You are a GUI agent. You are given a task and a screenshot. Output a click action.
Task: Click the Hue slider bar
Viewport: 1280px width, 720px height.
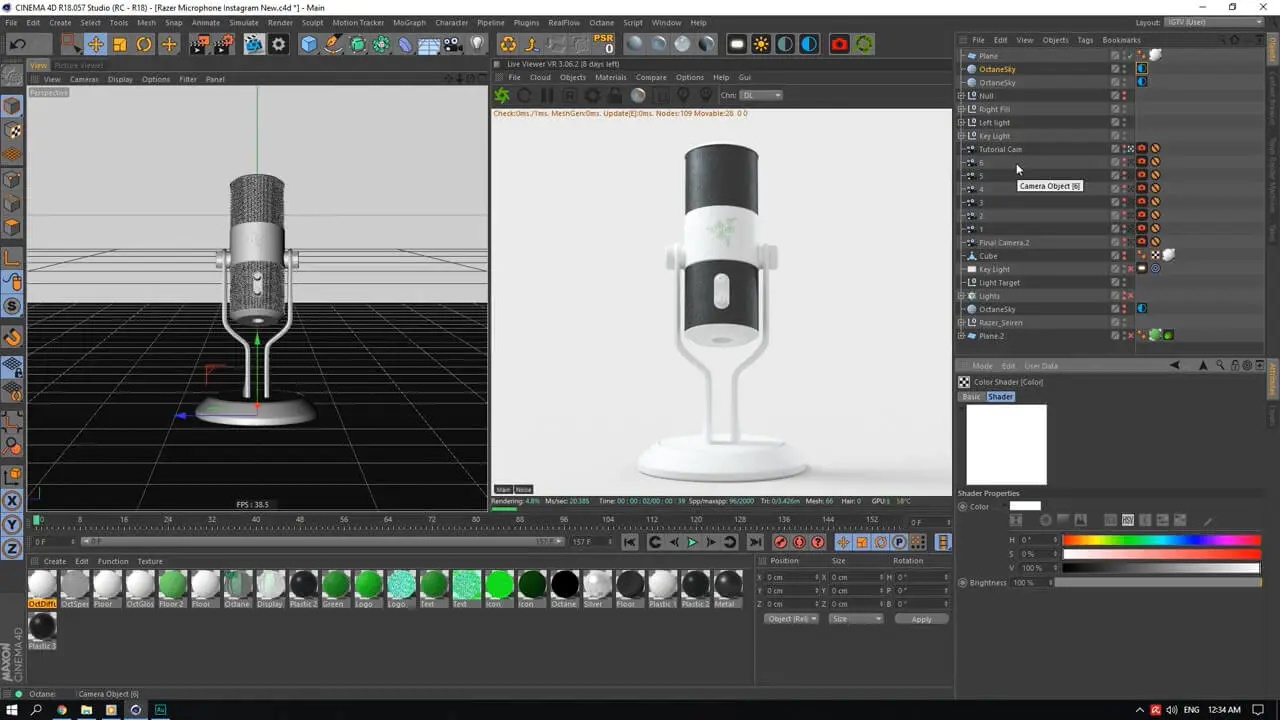(x=1161, y=540)
